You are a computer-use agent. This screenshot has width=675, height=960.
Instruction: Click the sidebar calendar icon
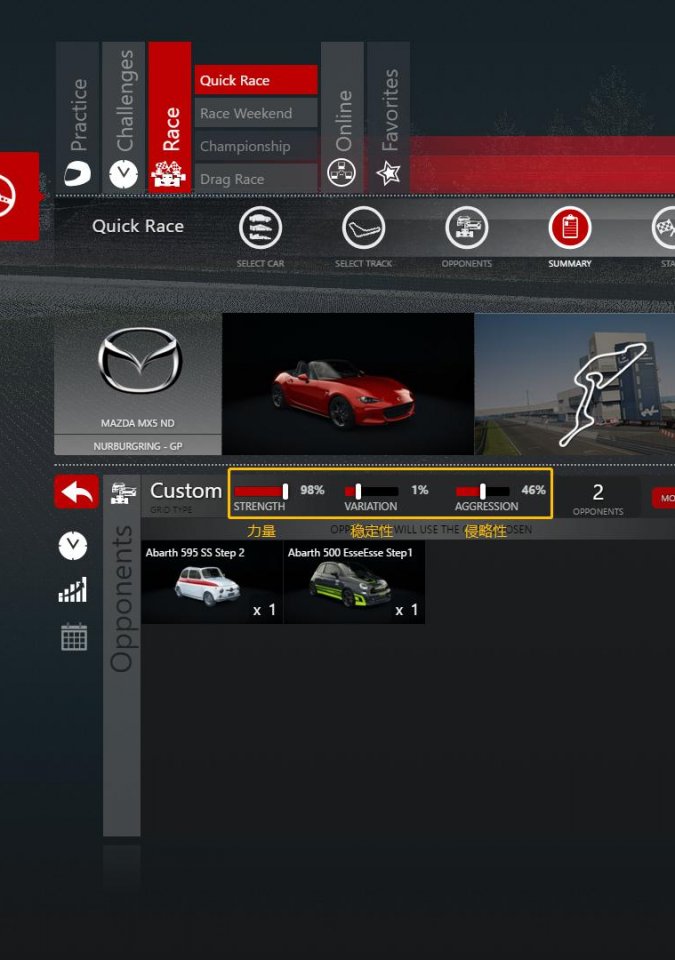74,637
